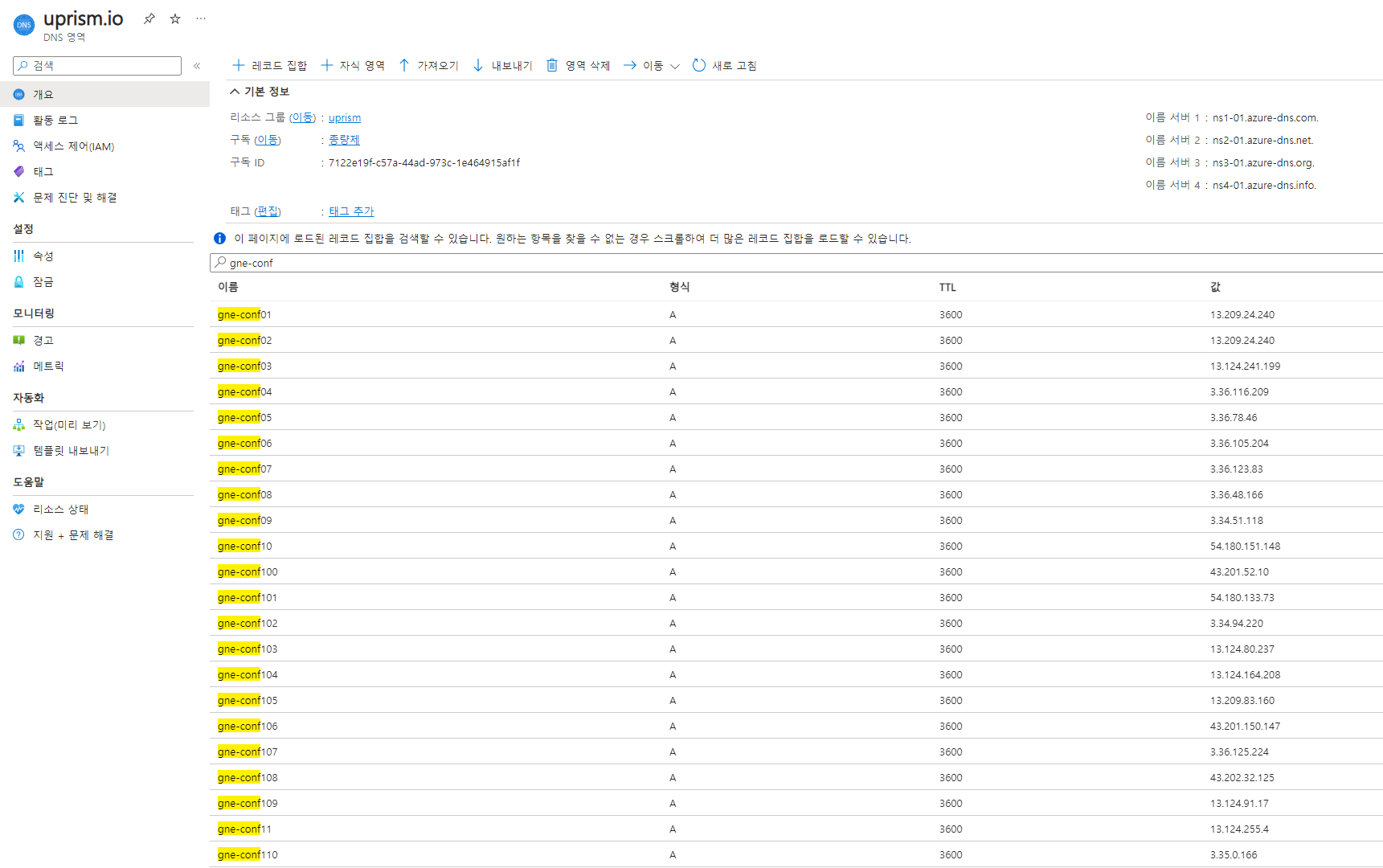Click 가져오기 import button
The width and height of the screenshot is (1383, 868).
[428, 65]
